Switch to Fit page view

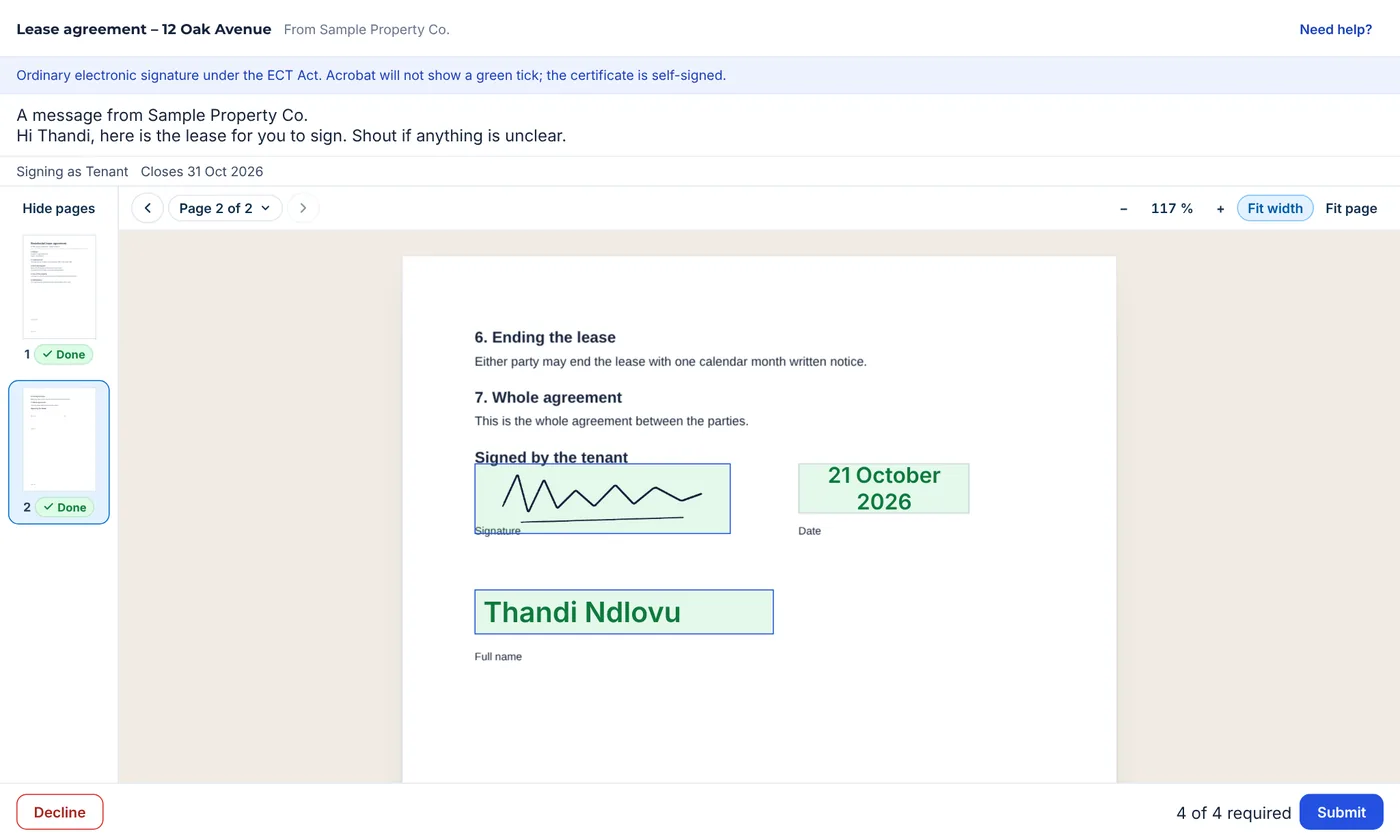(x=1351, y=208)
